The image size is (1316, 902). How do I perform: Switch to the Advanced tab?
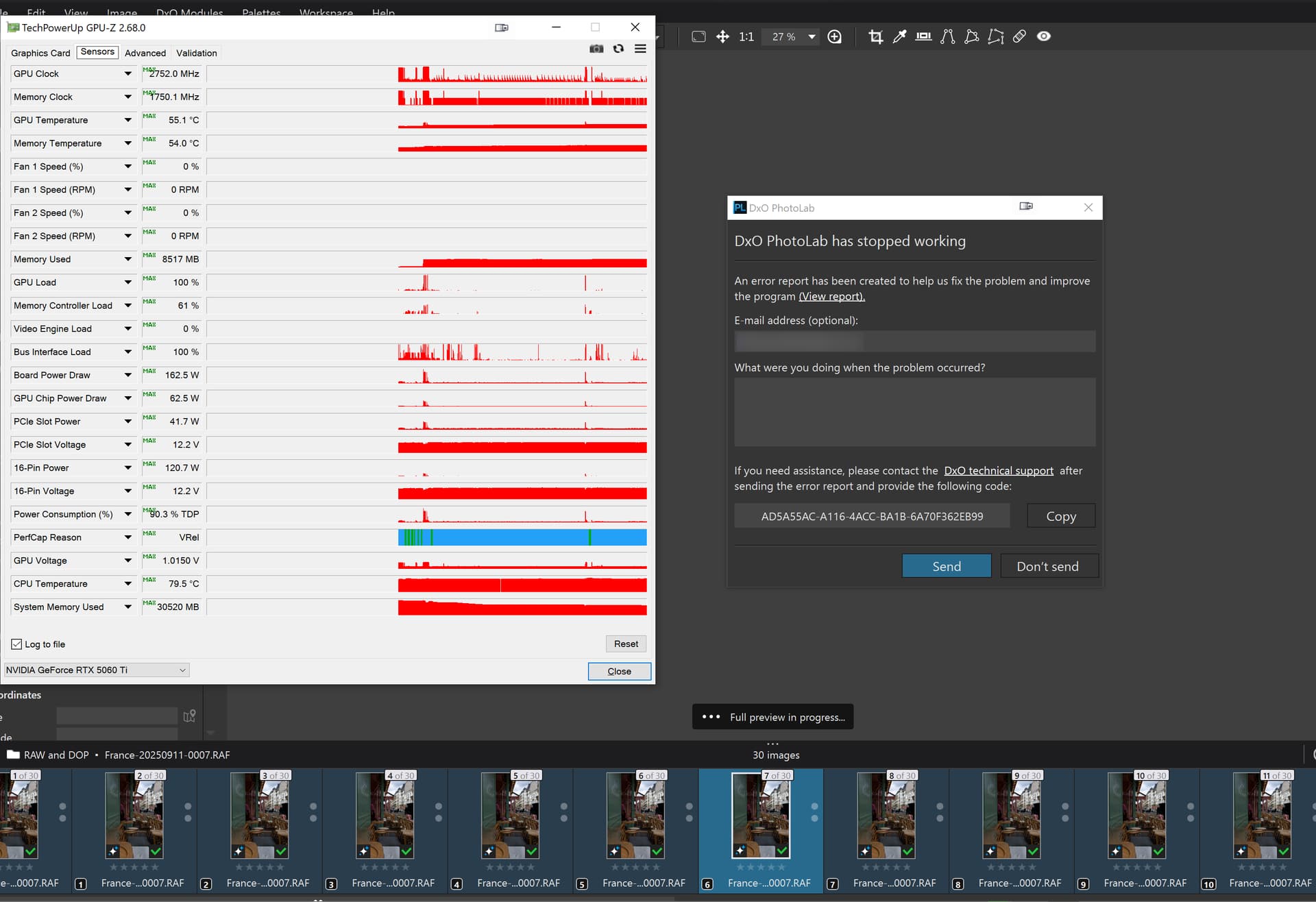(145, 53)
